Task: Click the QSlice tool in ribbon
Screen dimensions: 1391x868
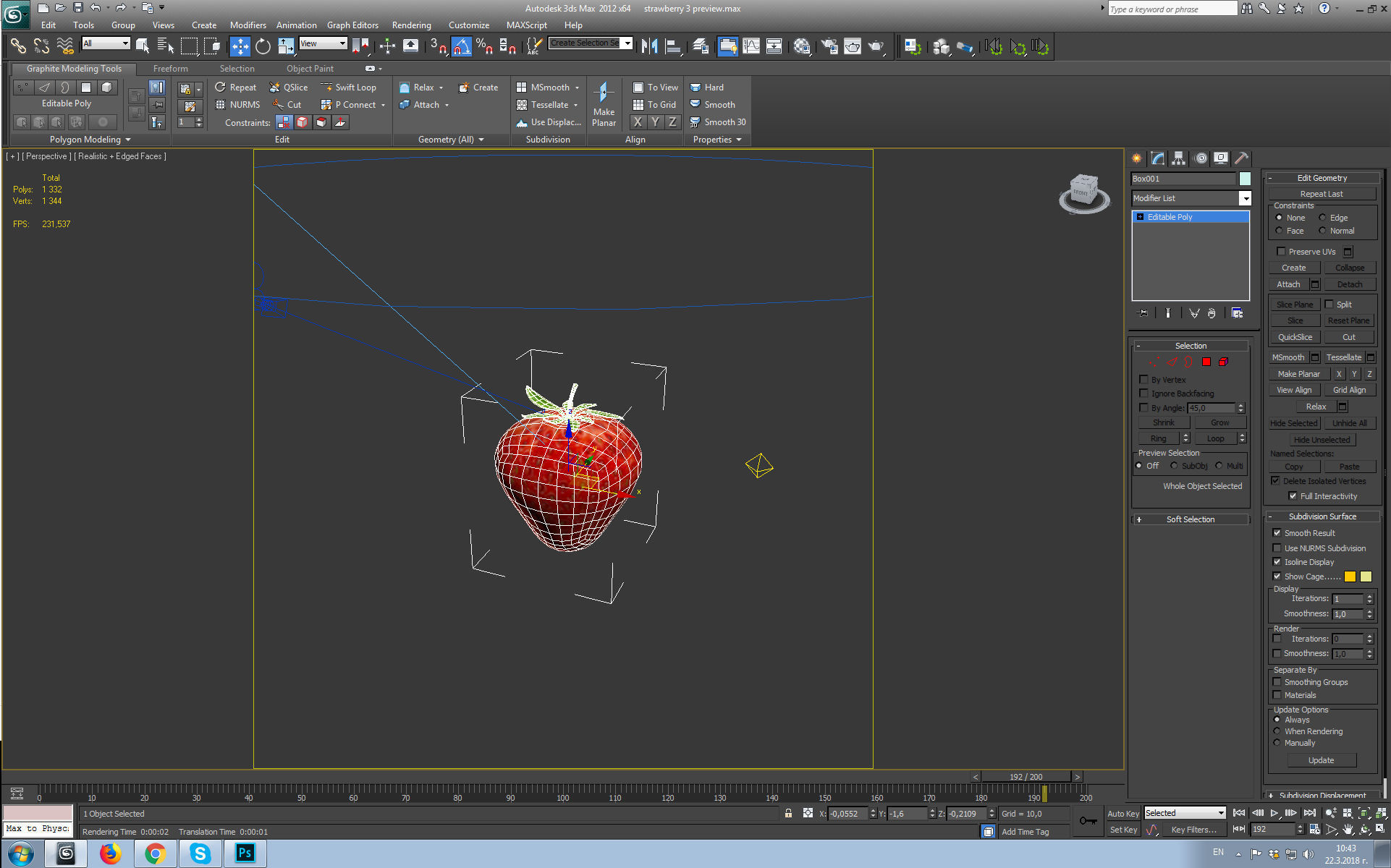Action: point(288,88)
